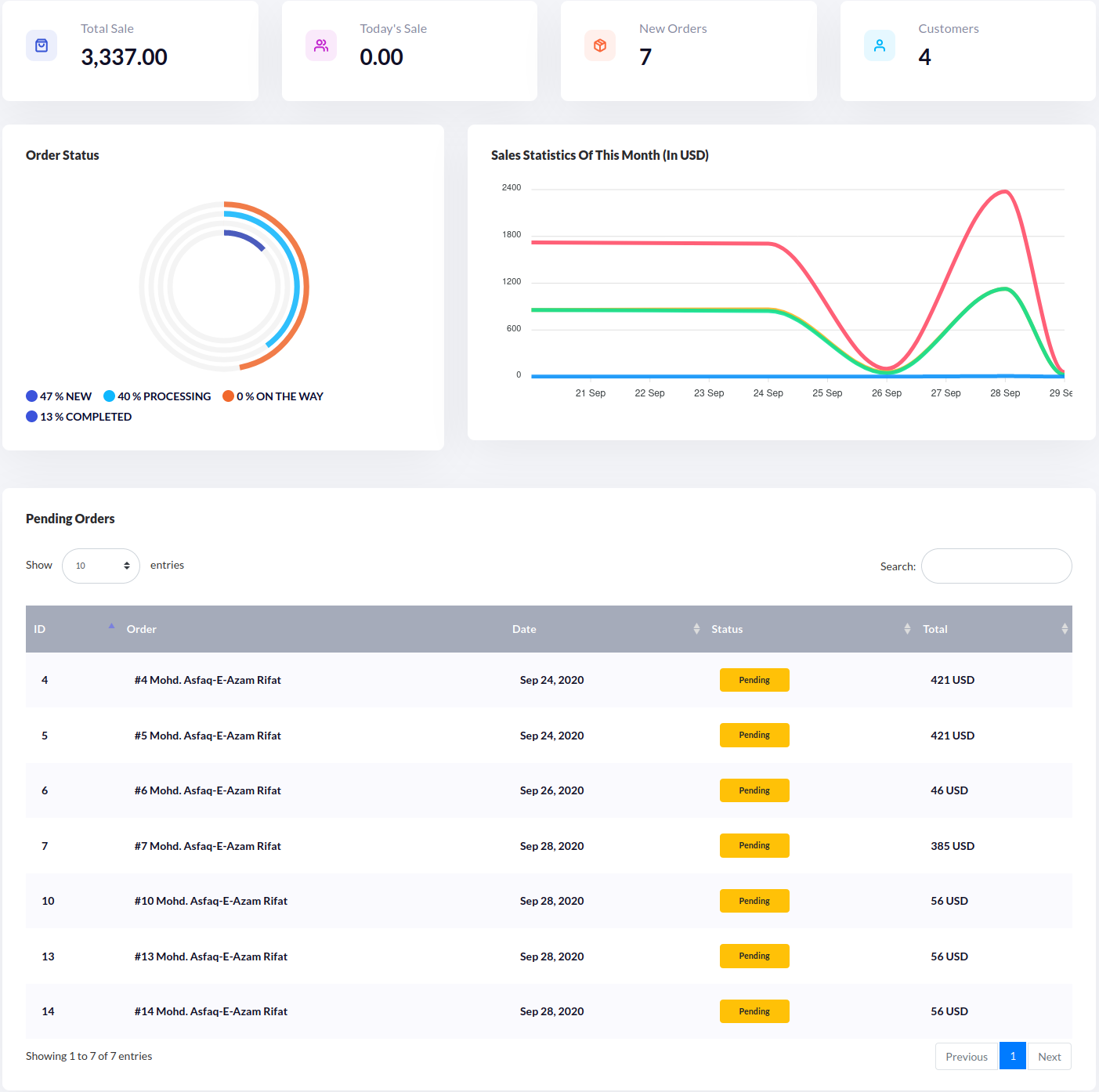Open the show entries dropdown
The width and height of the screenshot is (1099, 1092).
click(101, 566)
